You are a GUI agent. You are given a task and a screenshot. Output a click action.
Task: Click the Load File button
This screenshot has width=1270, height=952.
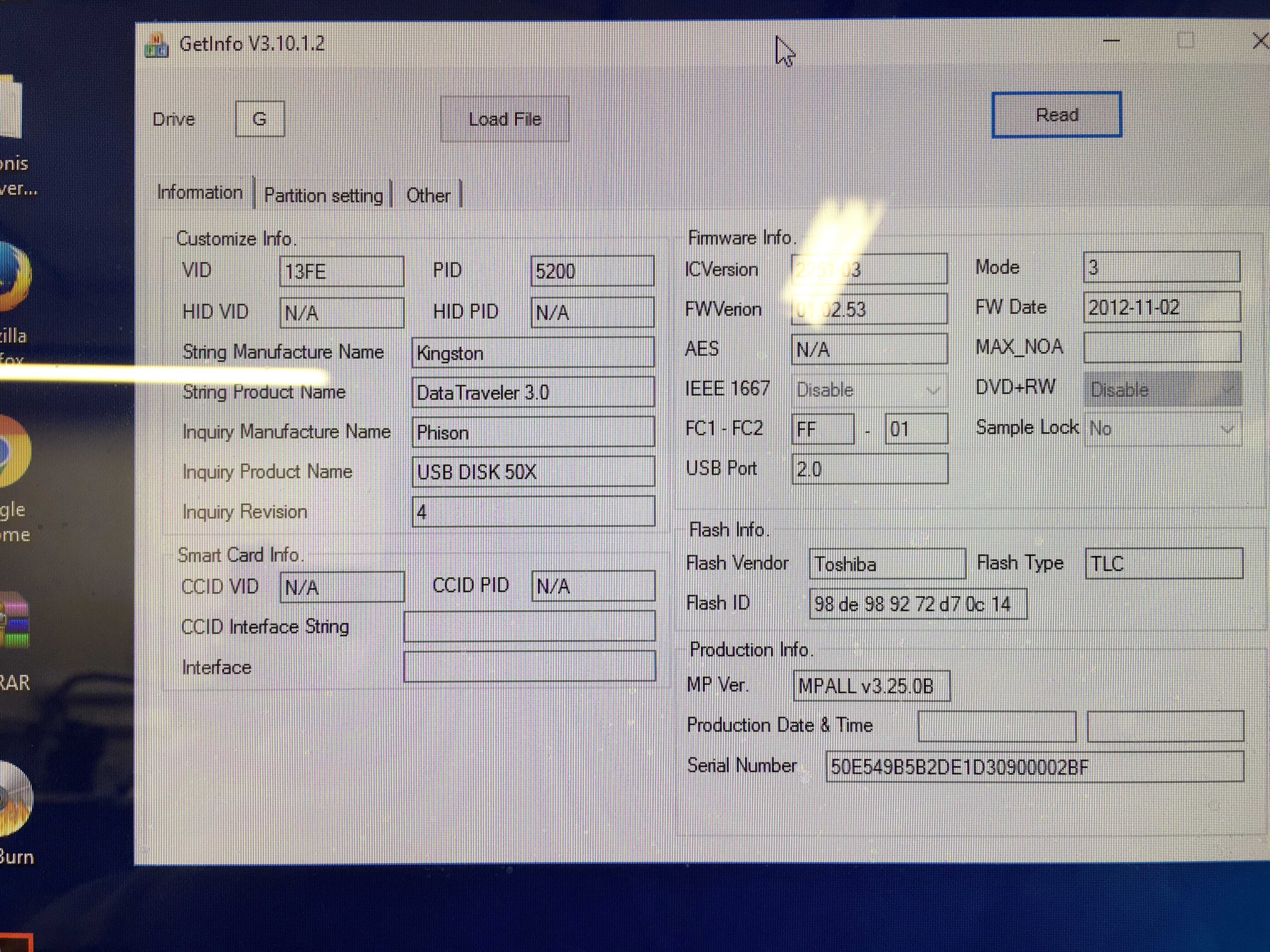505,119
